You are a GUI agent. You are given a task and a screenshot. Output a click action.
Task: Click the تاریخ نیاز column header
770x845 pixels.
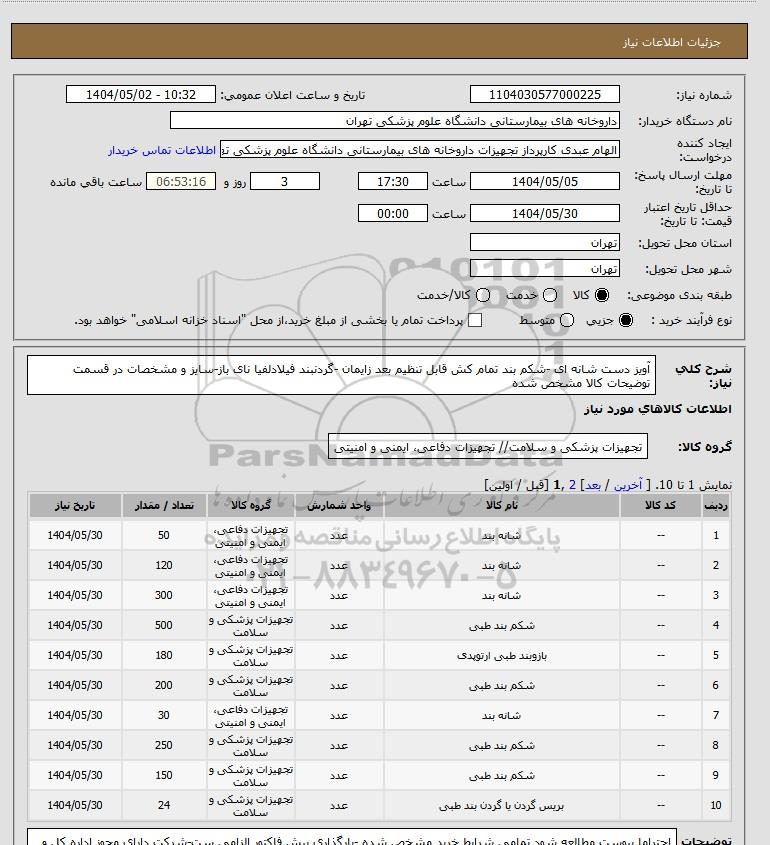(x=75, y=505)
